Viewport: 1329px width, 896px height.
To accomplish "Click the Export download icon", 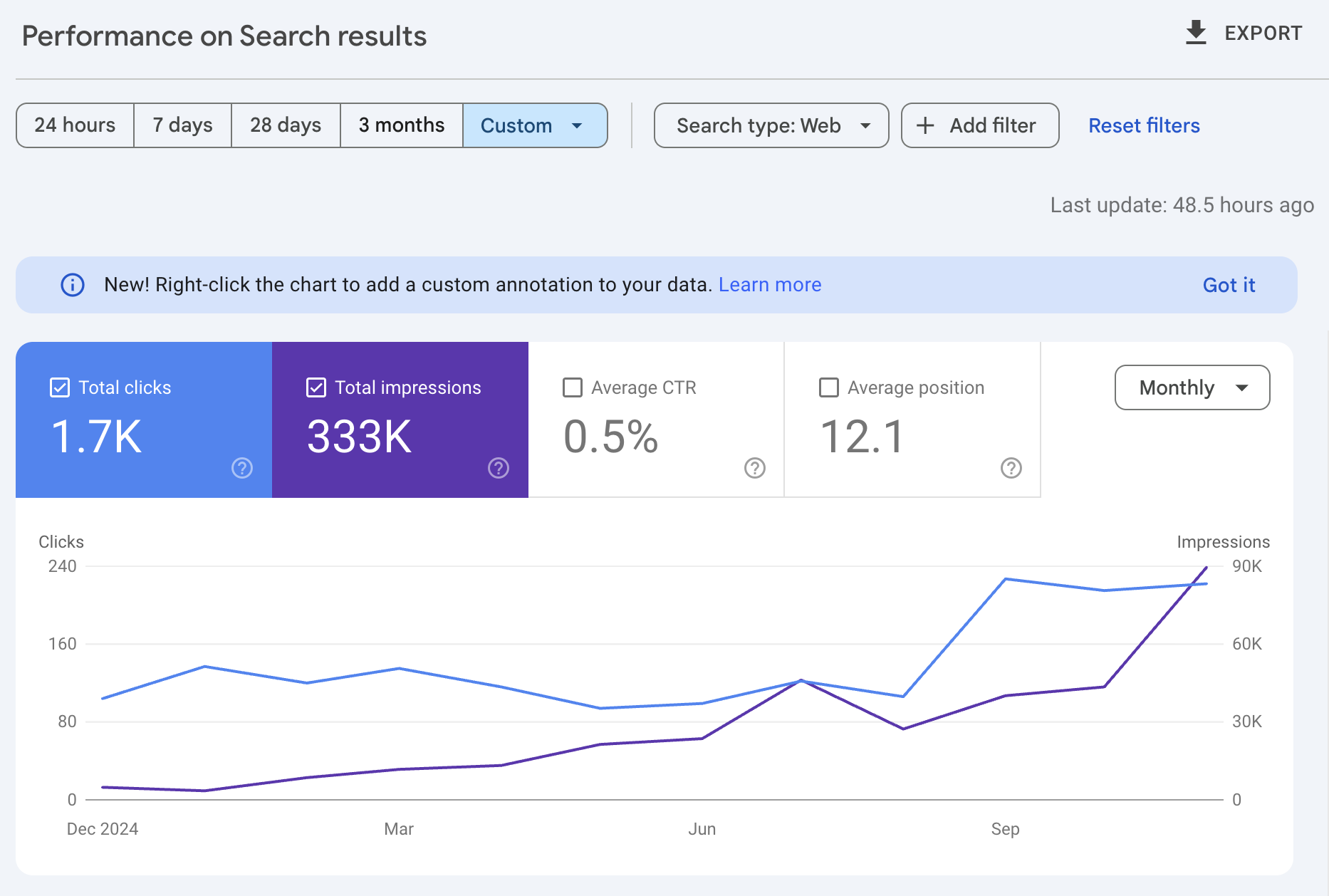I will (x=1196, y=33).
